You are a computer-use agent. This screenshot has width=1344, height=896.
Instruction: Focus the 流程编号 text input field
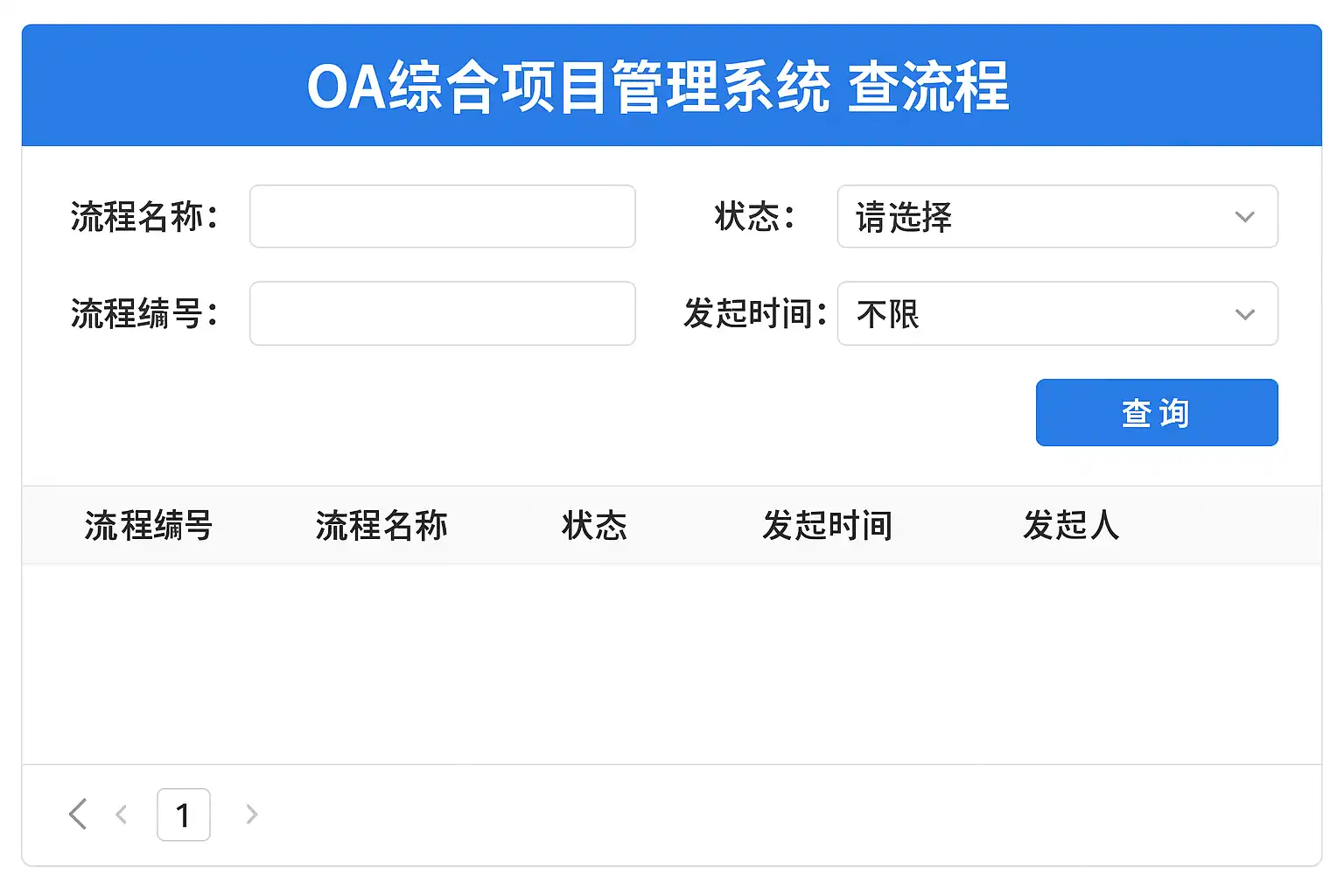pos(442,313)
